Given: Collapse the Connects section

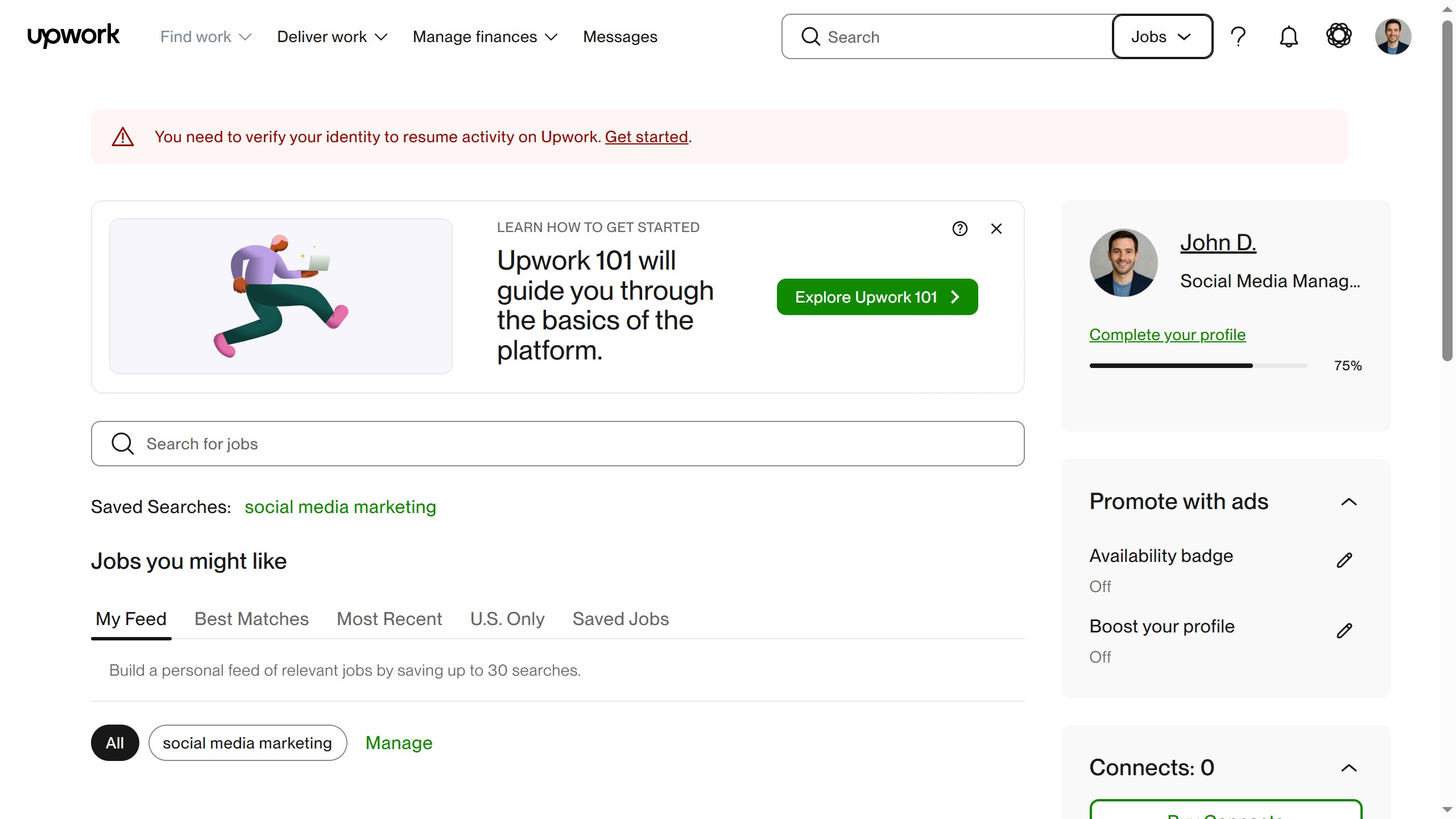Looking at the screenshot, I should 1349,768.
